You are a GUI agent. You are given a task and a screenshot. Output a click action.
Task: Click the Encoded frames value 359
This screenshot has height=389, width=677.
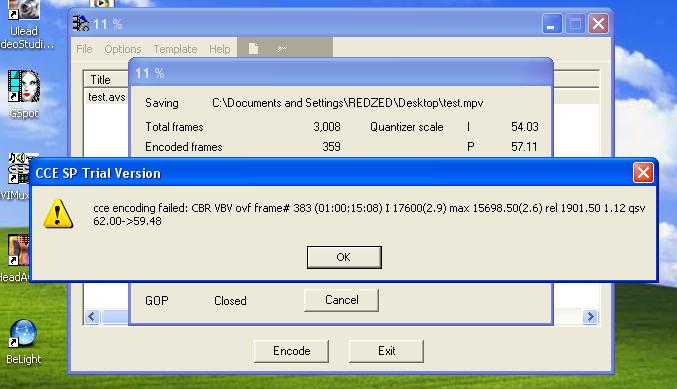point(331,147)
